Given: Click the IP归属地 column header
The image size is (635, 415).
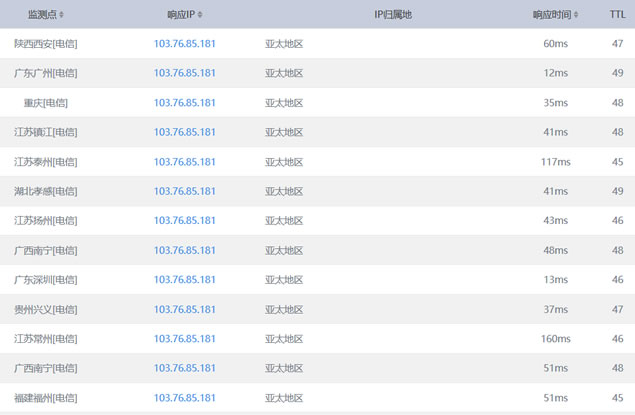Looking at the screenshot, I should pyautogui.click(x=392, y=15).
